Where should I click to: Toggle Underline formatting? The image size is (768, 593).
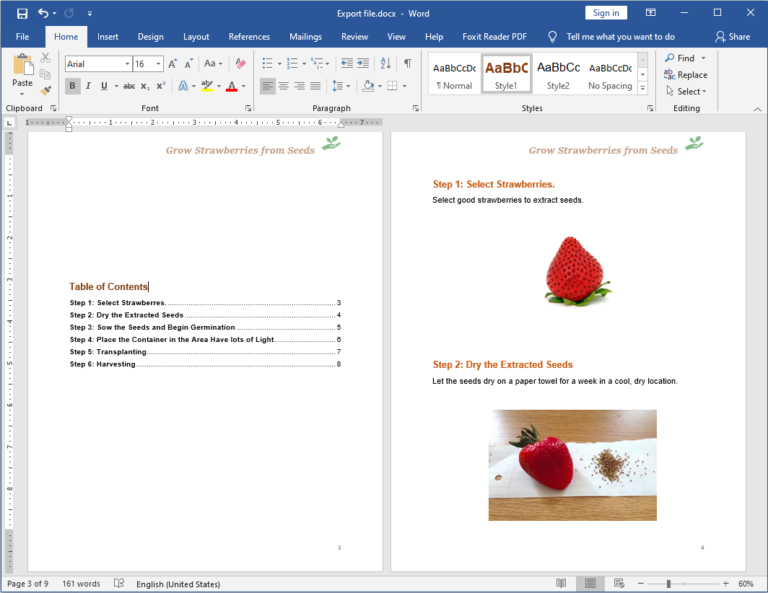click(104, 86)
